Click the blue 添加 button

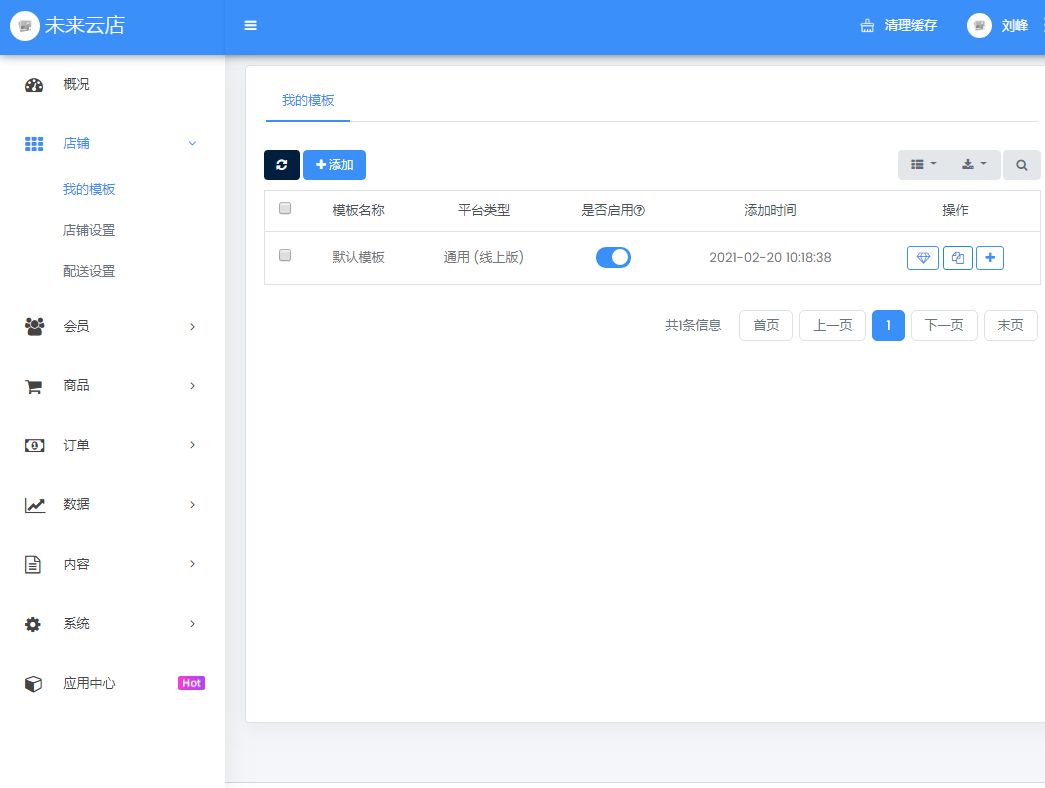click(x=334, y=165)
